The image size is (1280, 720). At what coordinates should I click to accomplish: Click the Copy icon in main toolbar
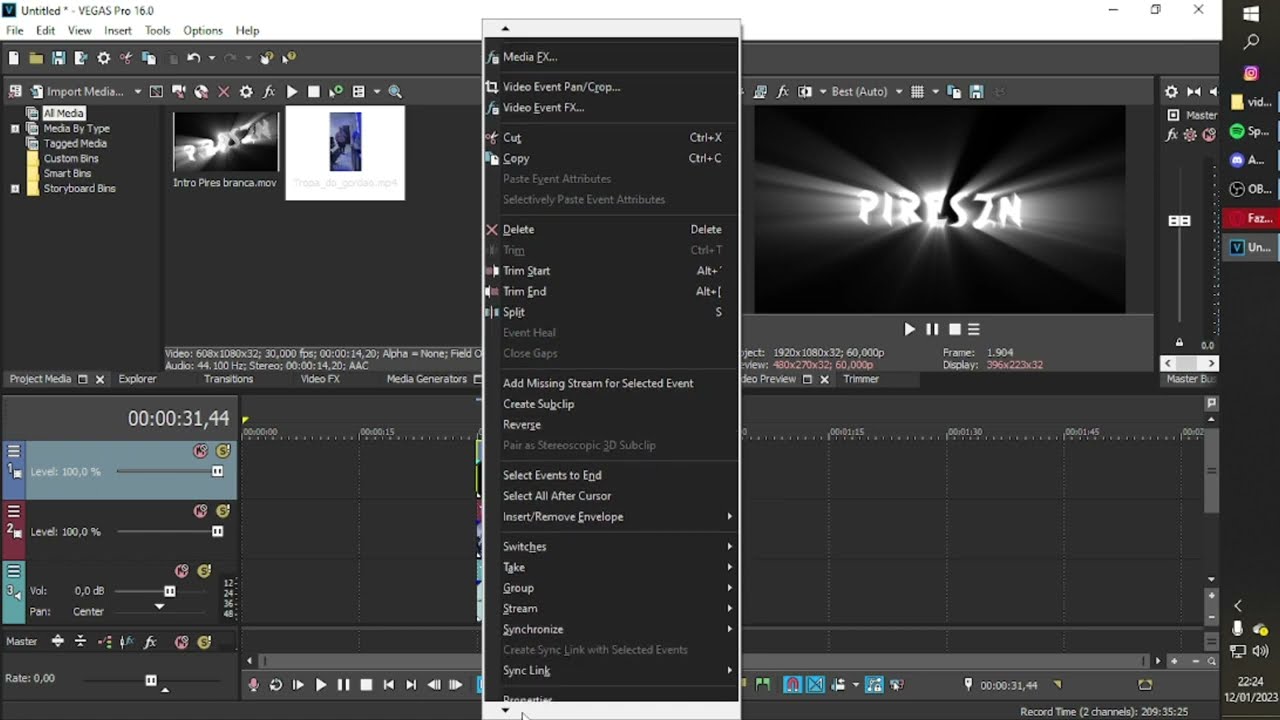click(149, 58)
